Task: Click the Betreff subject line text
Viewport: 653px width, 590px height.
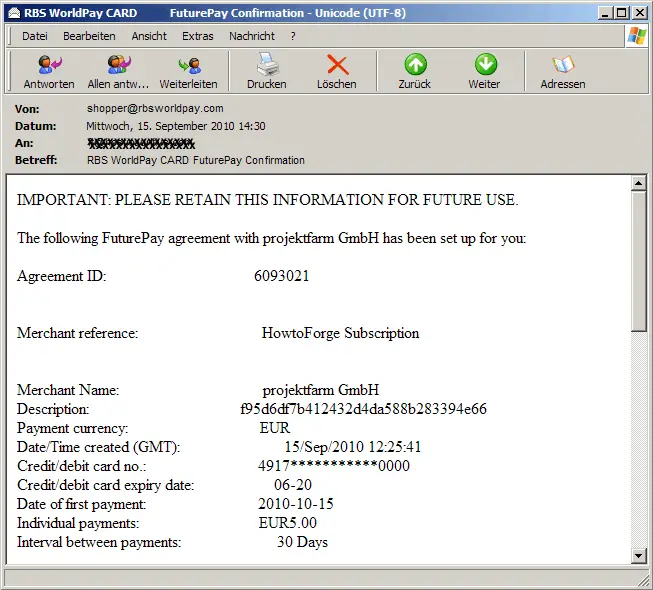Action: point(196,160)
